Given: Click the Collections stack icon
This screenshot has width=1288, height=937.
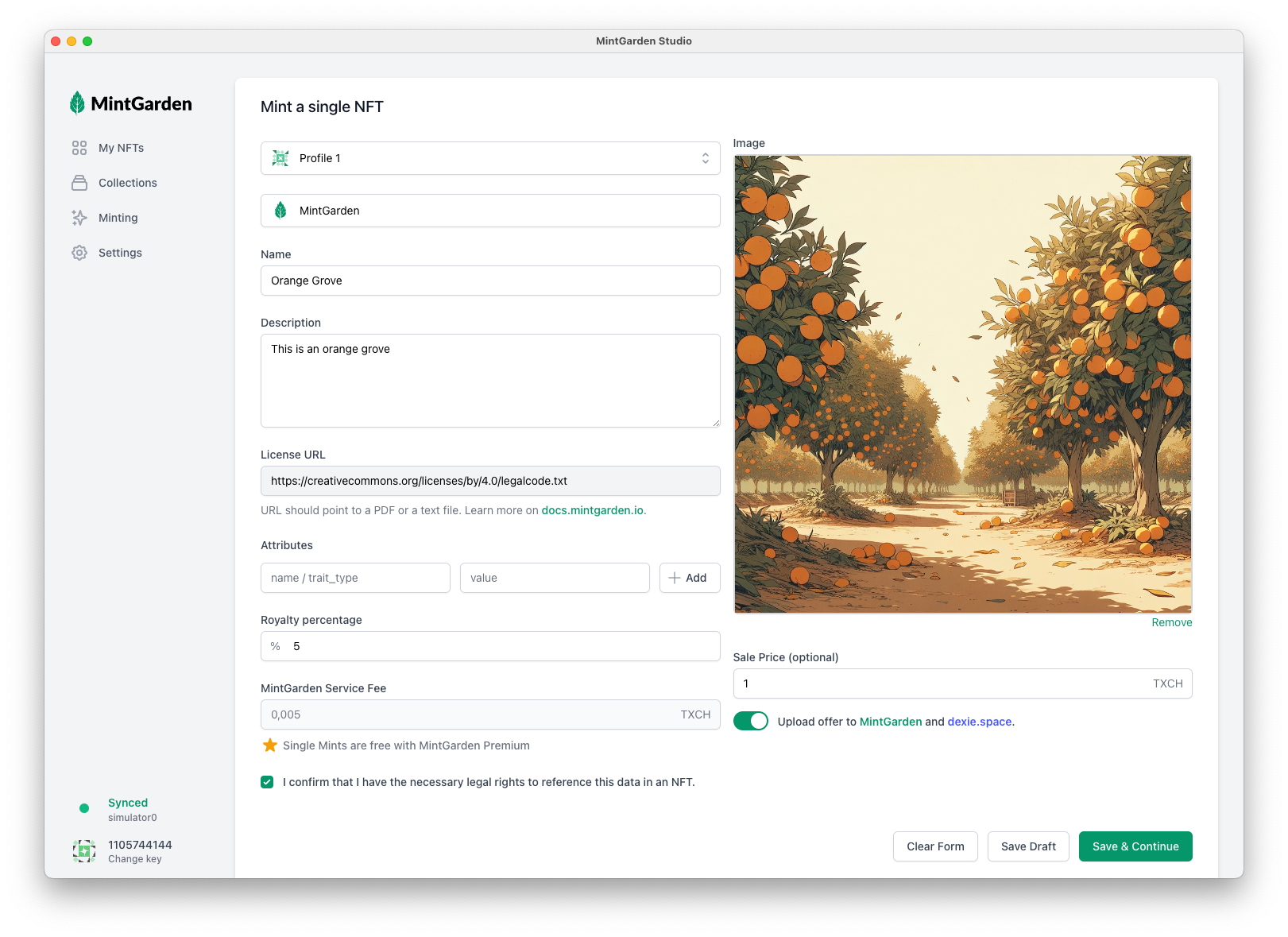Looking at the screenshot, I should coord(79,183).
